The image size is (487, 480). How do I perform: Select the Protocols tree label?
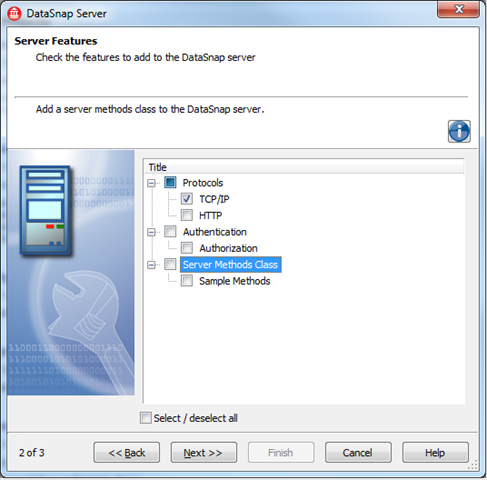click(x=203, y=183)
